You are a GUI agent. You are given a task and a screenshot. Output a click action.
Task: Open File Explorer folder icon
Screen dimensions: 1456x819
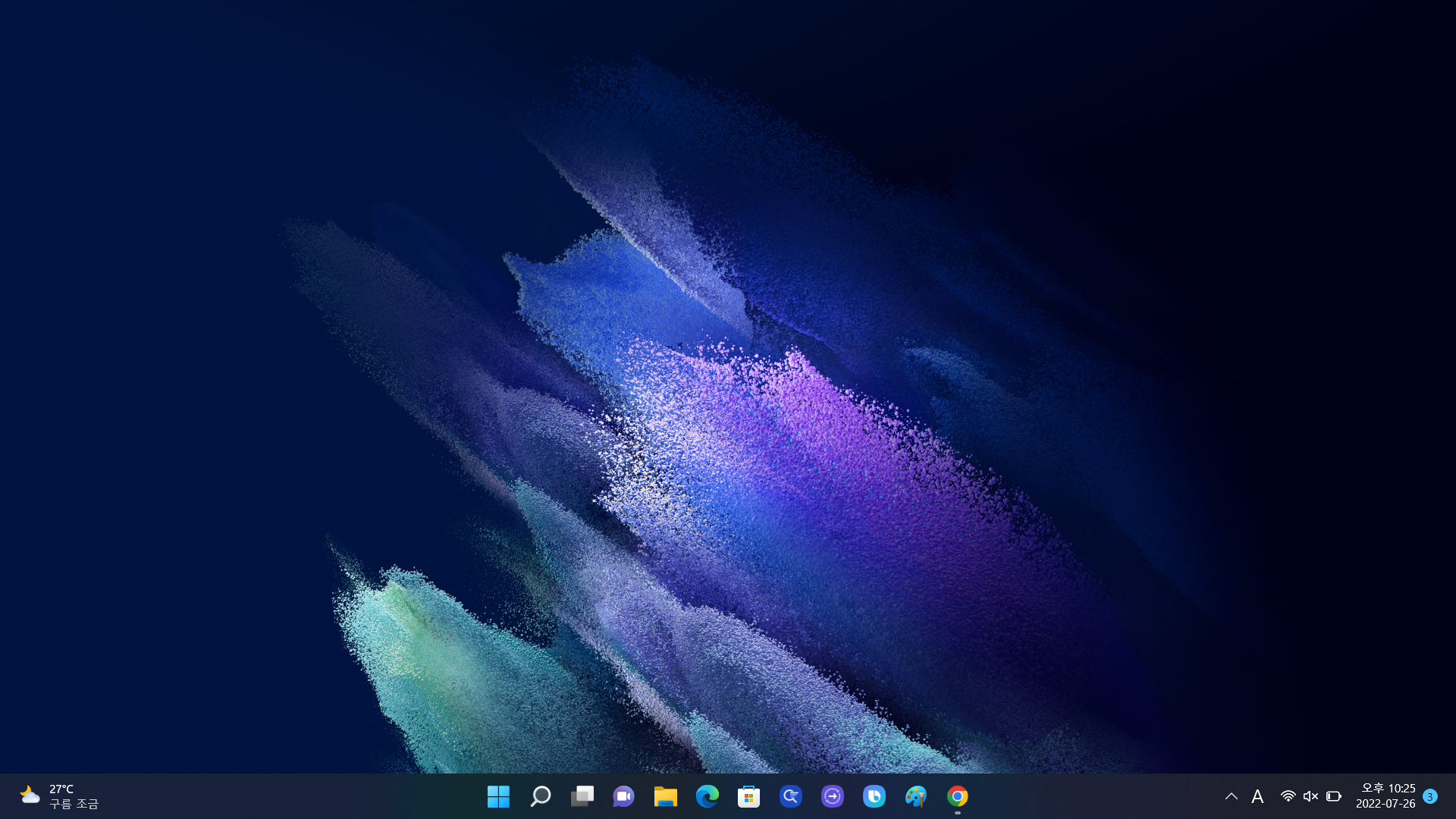pyautogui.click(x=665, y=796)
